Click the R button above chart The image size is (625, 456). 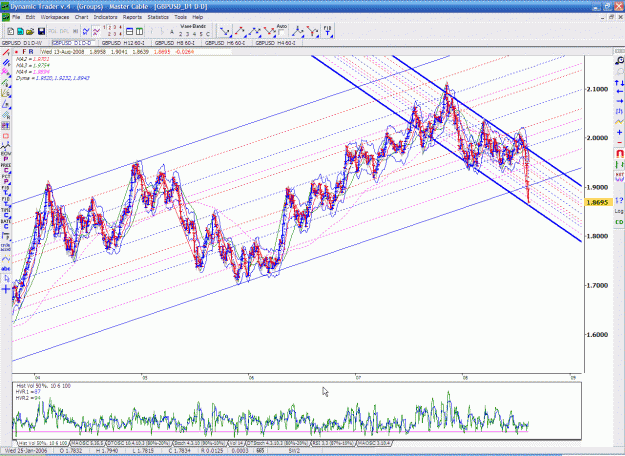[31, 52]
